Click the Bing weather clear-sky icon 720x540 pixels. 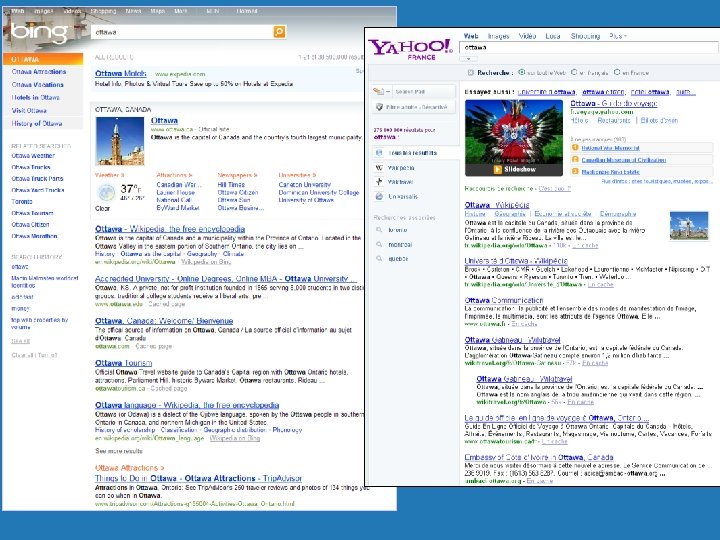(x=107, y=193)
